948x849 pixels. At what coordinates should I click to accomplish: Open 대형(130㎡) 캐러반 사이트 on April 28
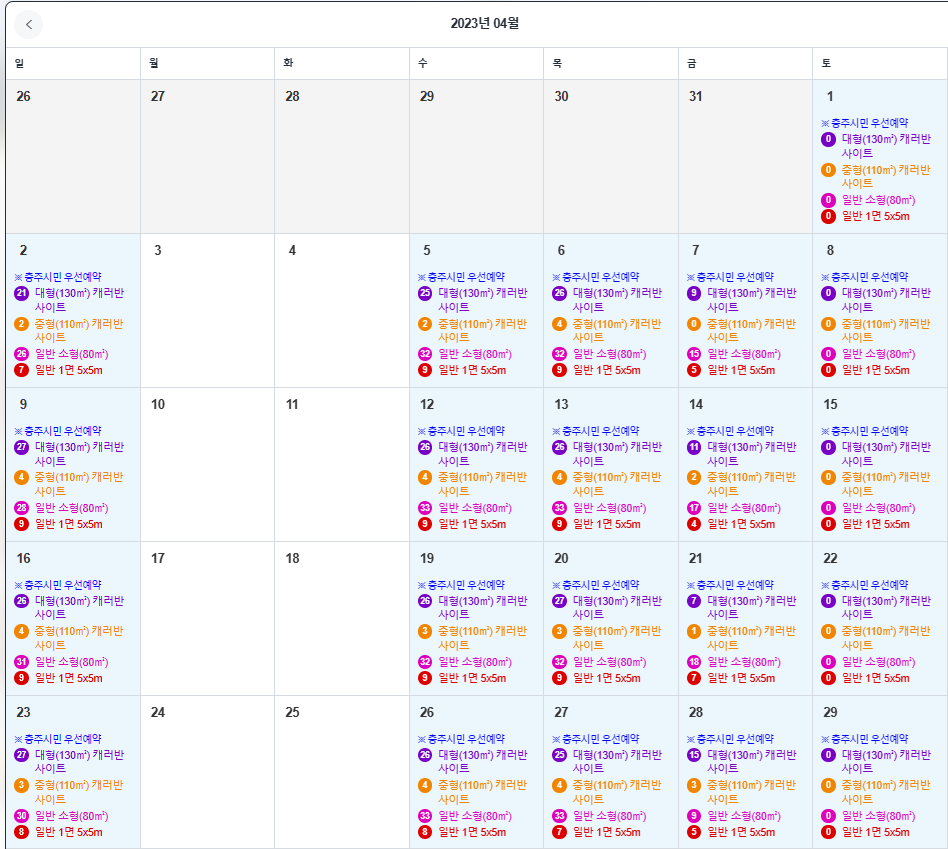(x=752, y=761)
